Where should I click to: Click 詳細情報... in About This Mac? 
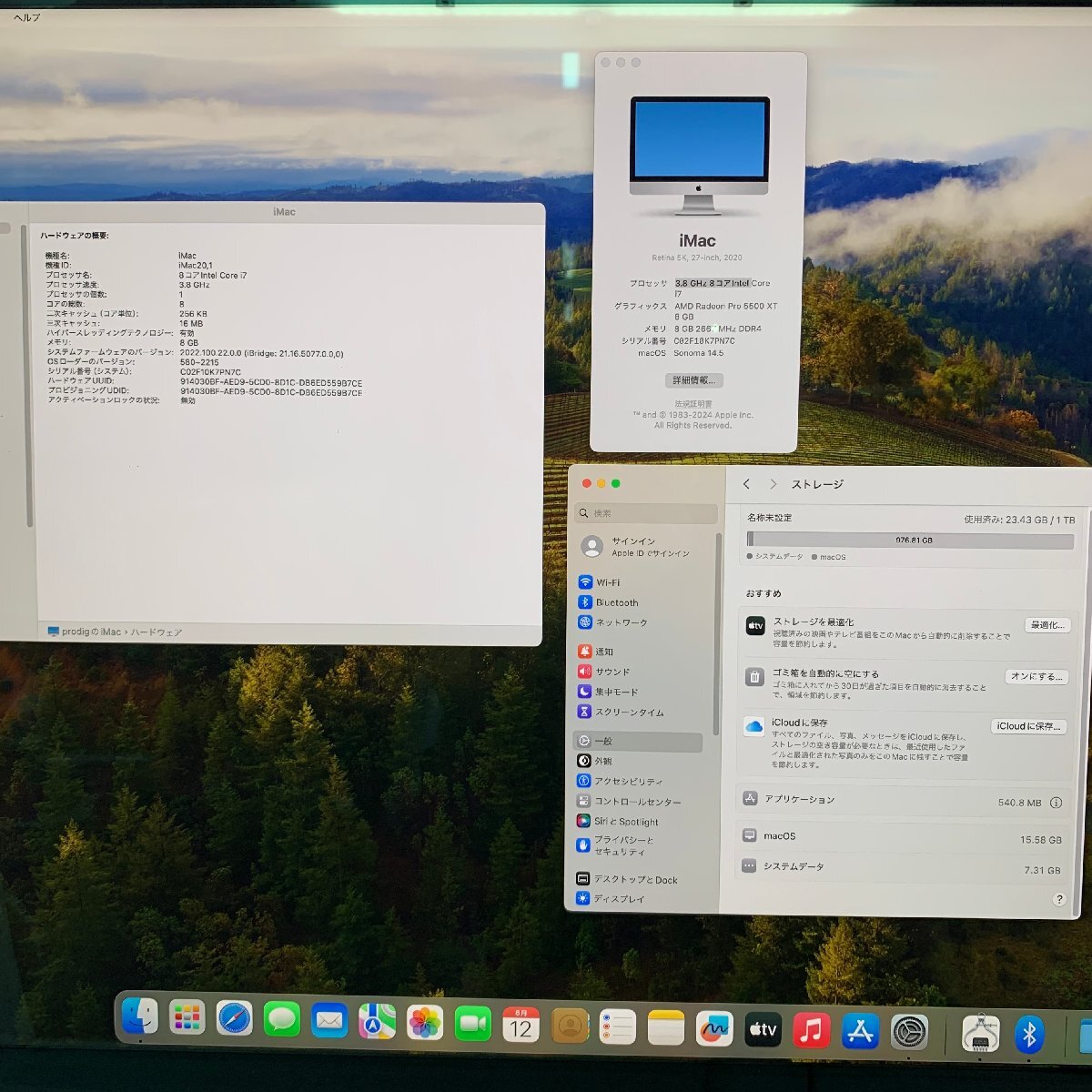[x=694, y=380]
